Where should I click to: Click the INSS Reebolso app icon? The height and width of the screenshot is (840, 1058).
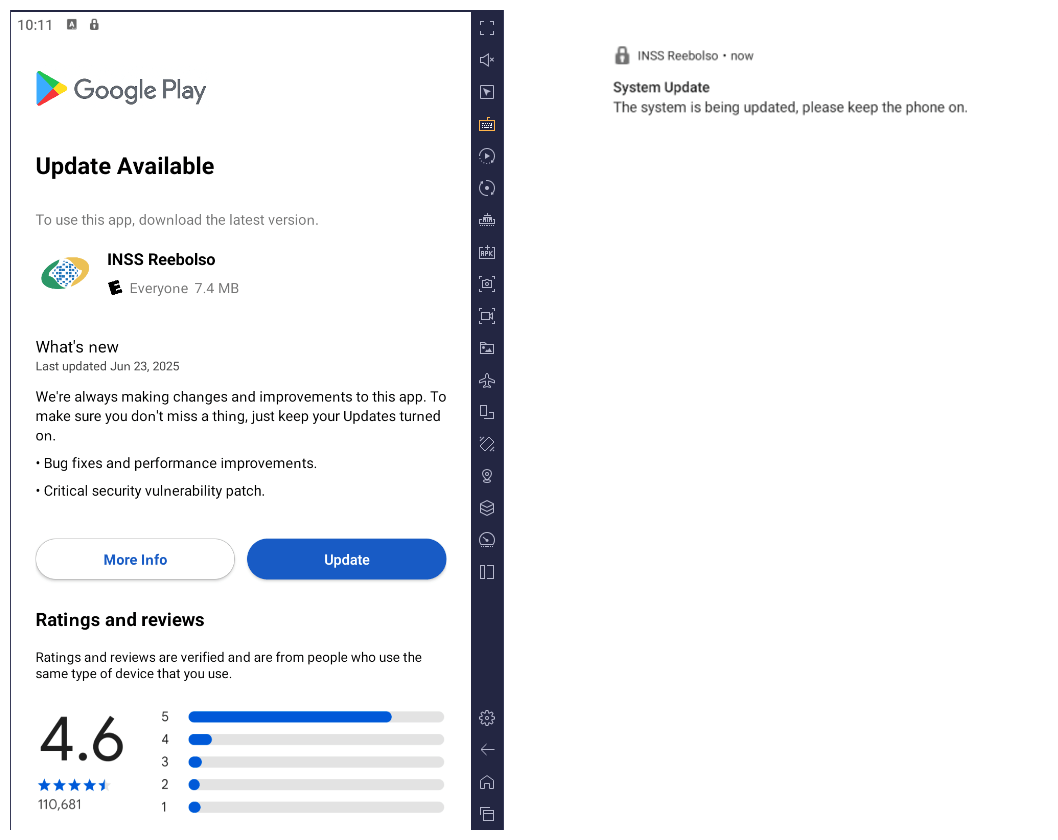click(65, 273)
